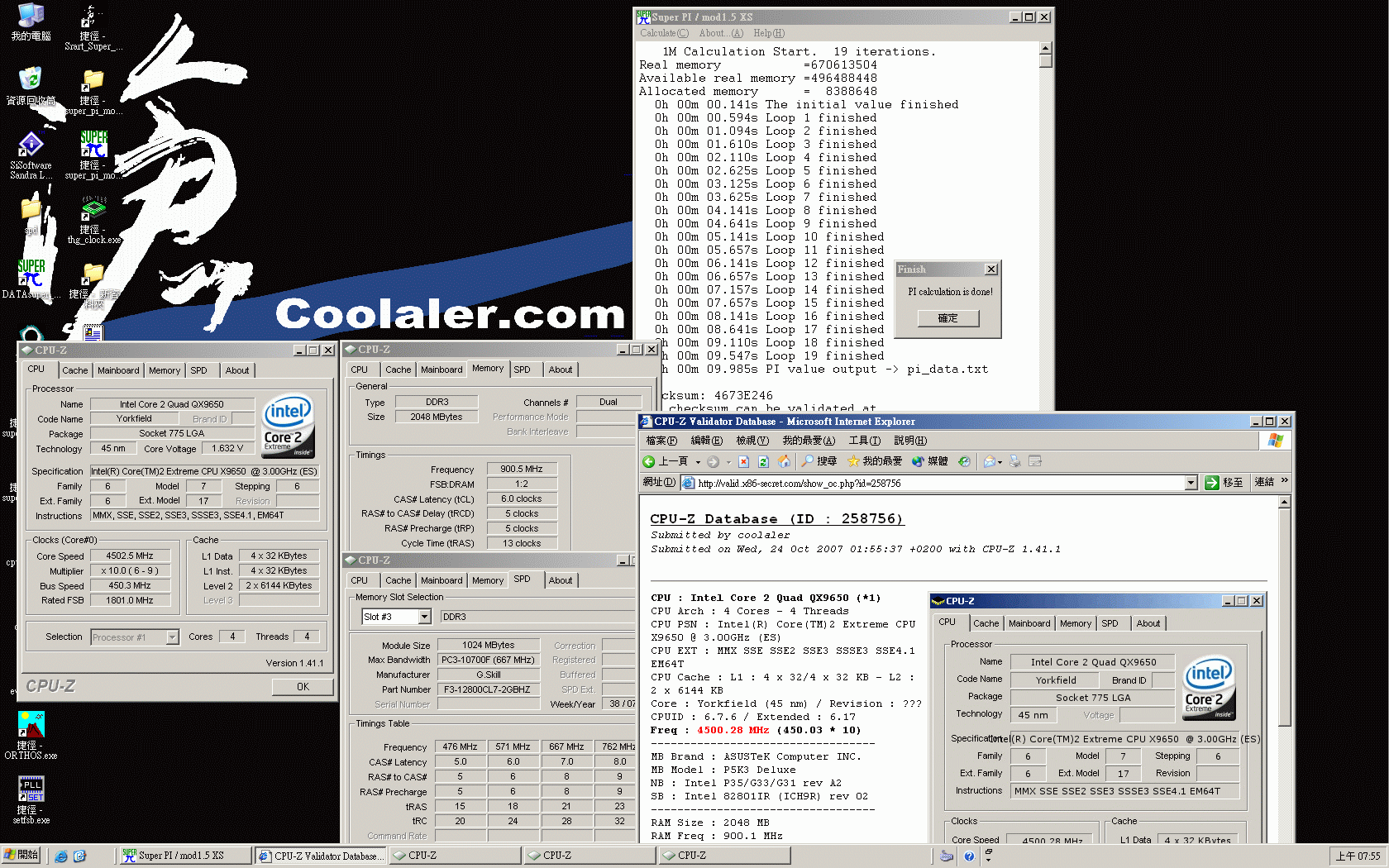Click the IE Stop page icon
Screen dimensions: 1389x868
(743, 461)
